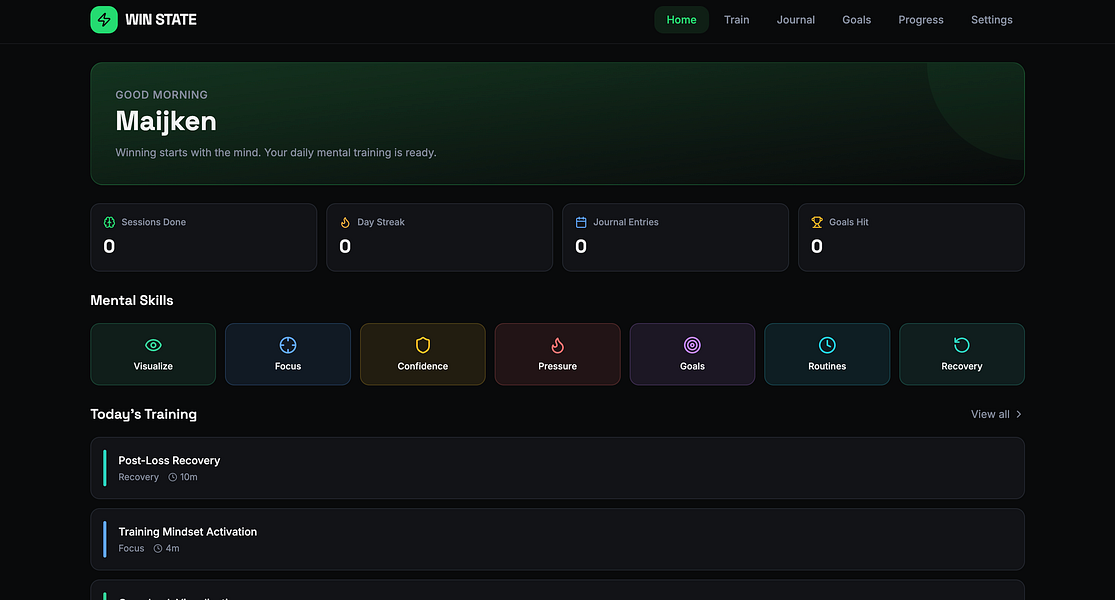Click the Today's Training heading
This screenshot has width=1115, height=600.
144,414
